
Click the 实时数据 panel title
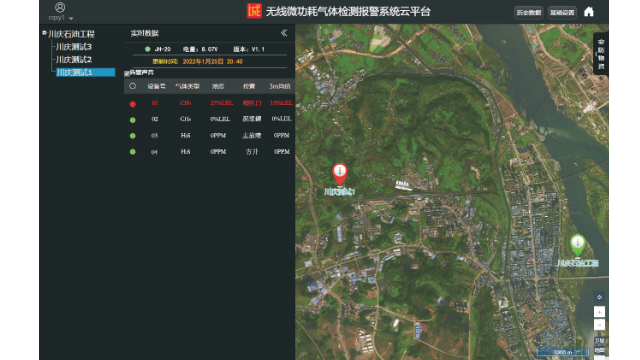(x=144, y=33)
